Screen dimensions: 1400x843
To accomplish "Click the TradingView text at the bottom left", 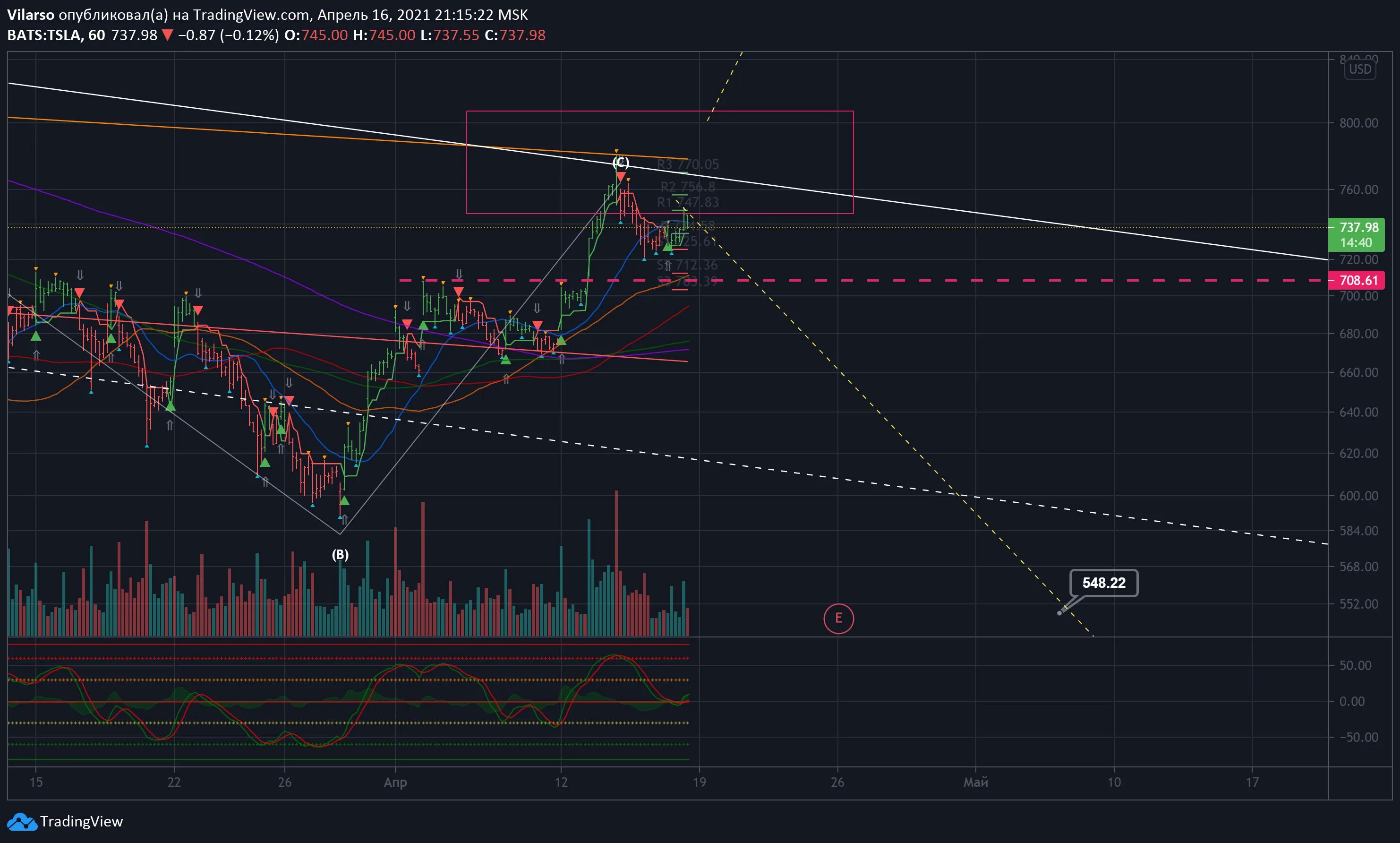I will tap(81, 821).
